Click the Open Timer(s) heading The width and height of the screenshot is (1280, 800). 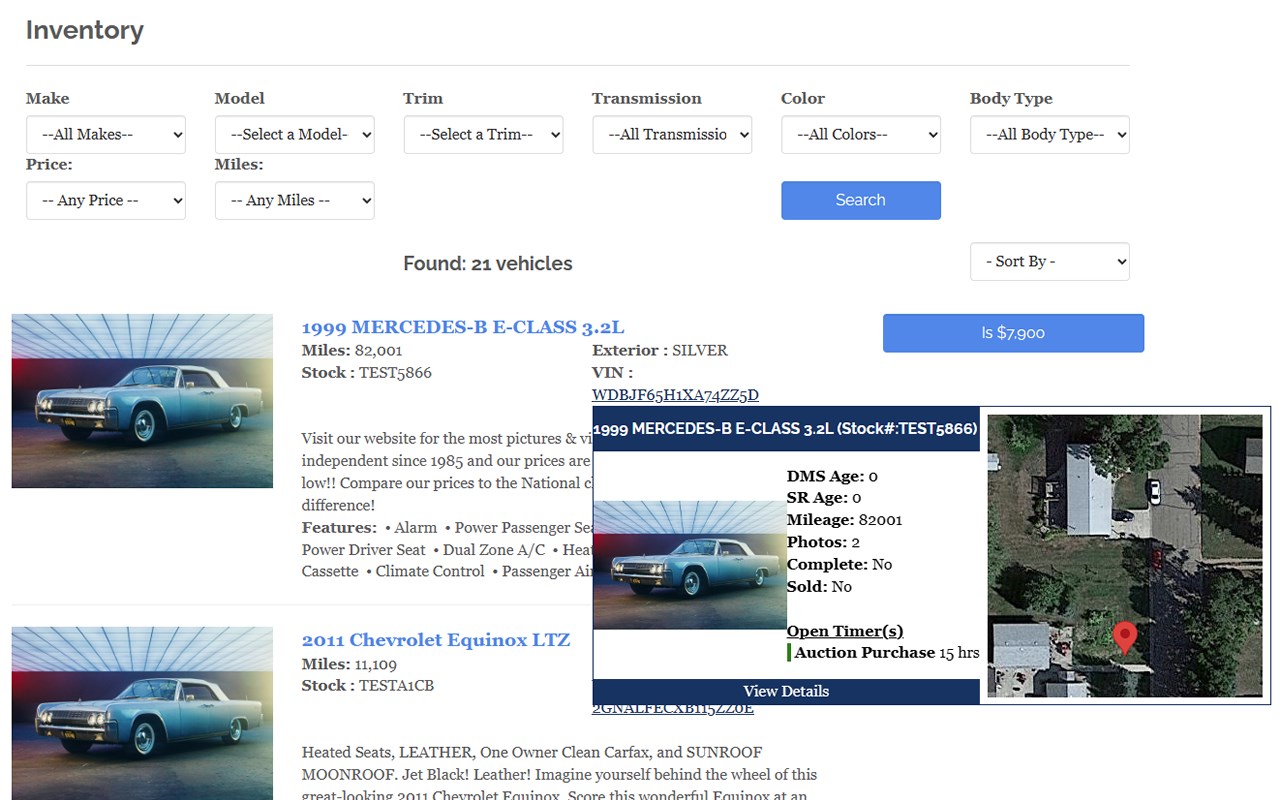(845, 631)
